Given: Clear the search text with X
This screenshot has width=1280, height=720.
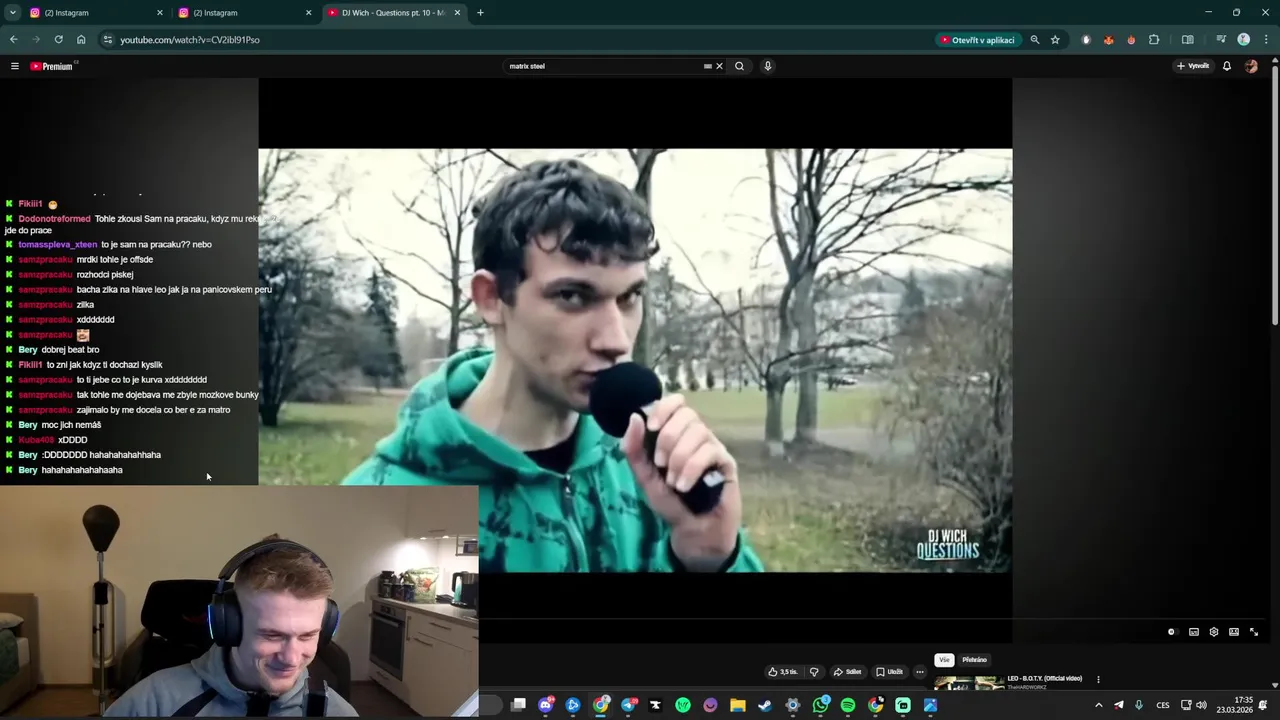Looking at the screenshot, I should coord(719,66).
